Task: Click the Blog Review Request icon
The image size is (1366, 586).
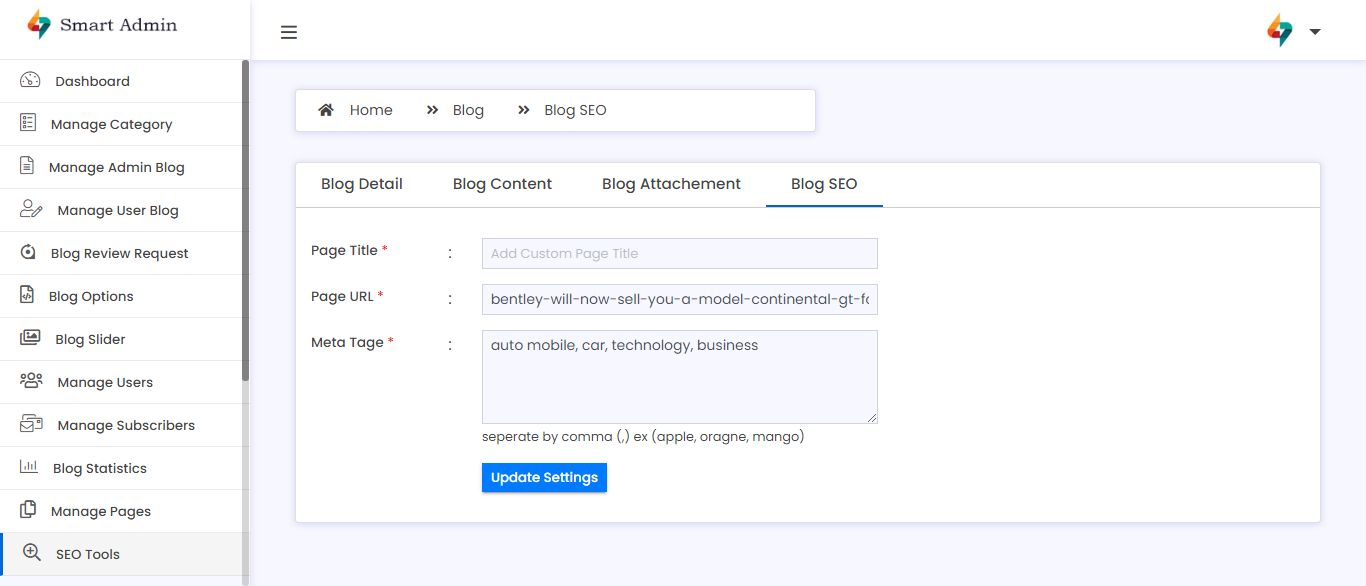Action: click(28, 253)
